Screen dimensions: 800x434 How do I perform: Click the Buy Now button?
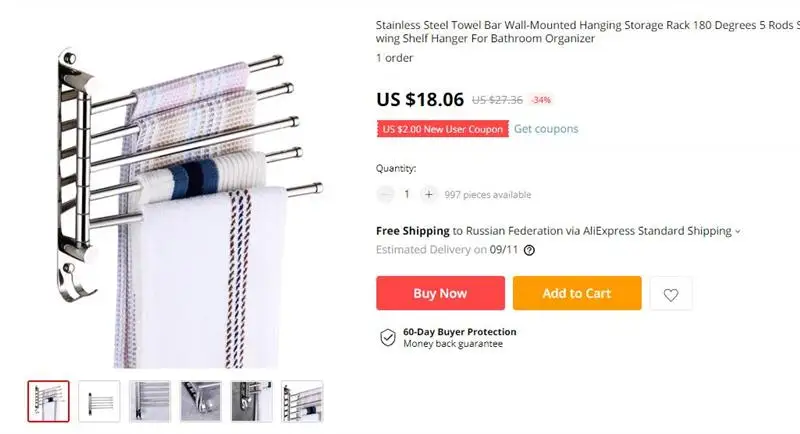coord(440,293)
